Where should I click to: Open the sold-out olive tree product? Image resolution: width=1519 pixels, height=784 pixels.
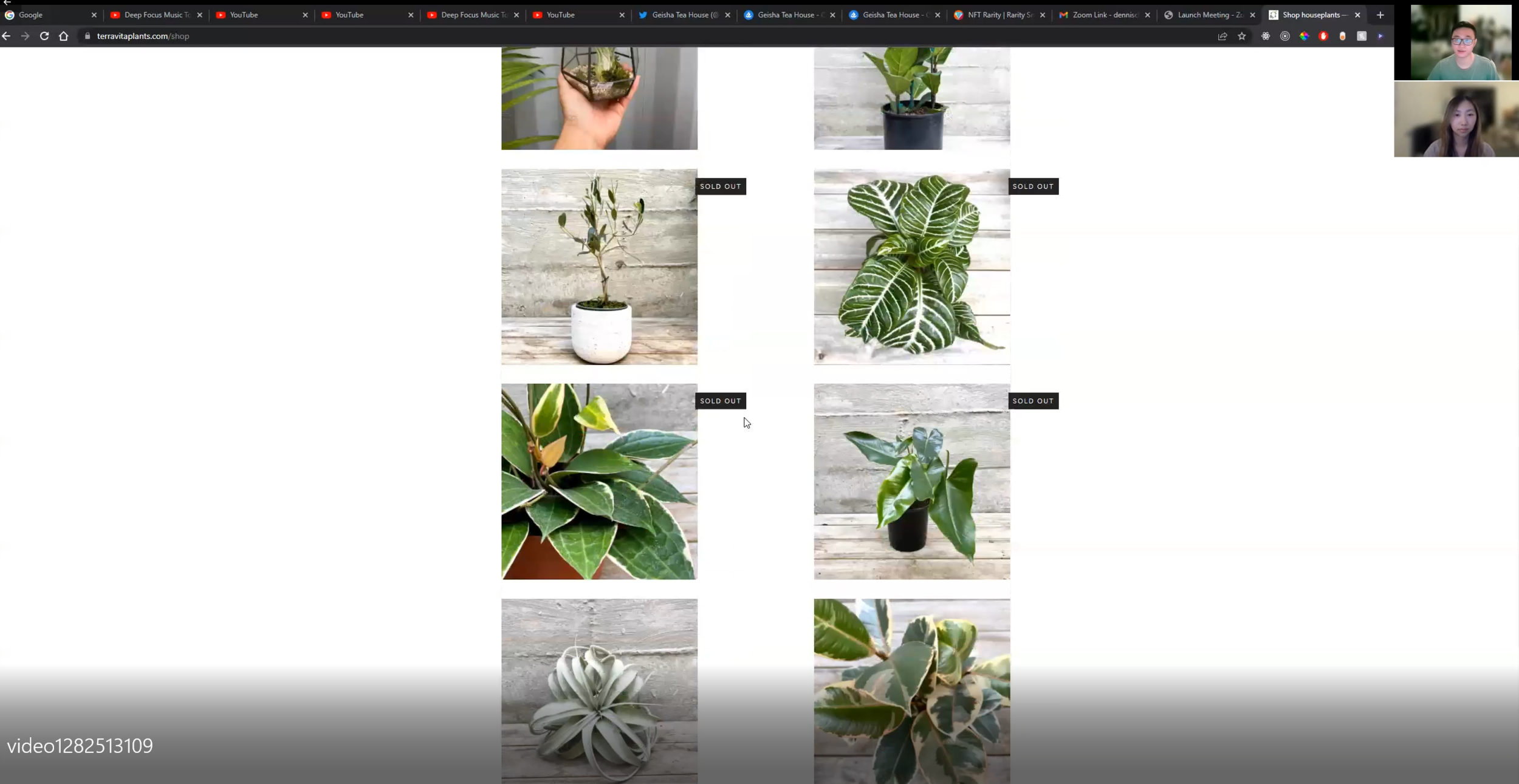(x=599, y=267)
